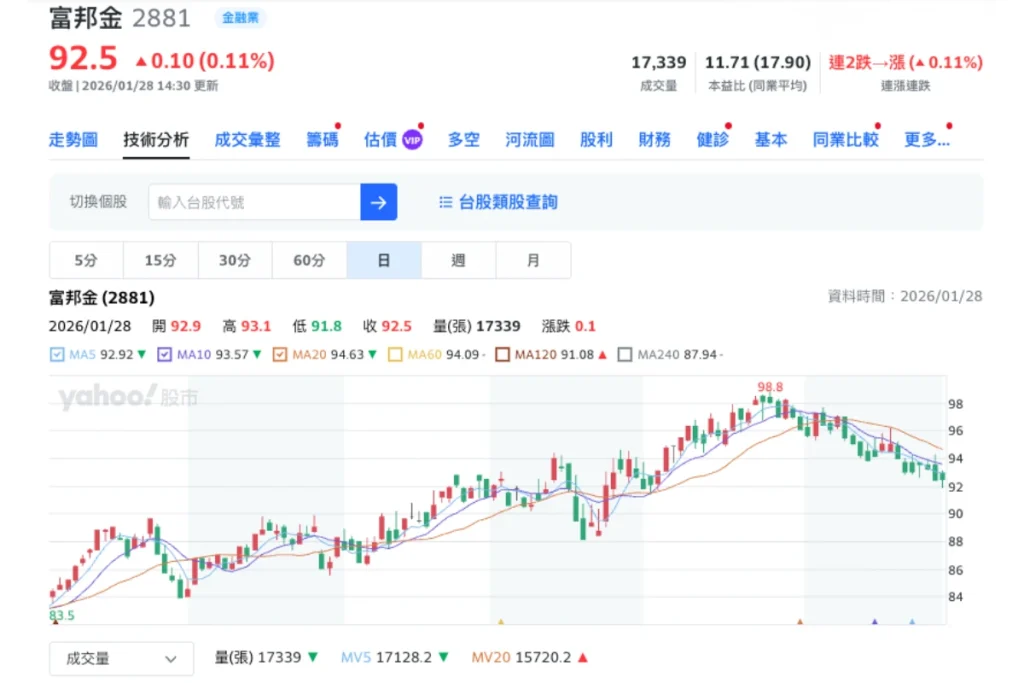Click the blue arrow search button
1024x683 pixels.
[378, 202]
